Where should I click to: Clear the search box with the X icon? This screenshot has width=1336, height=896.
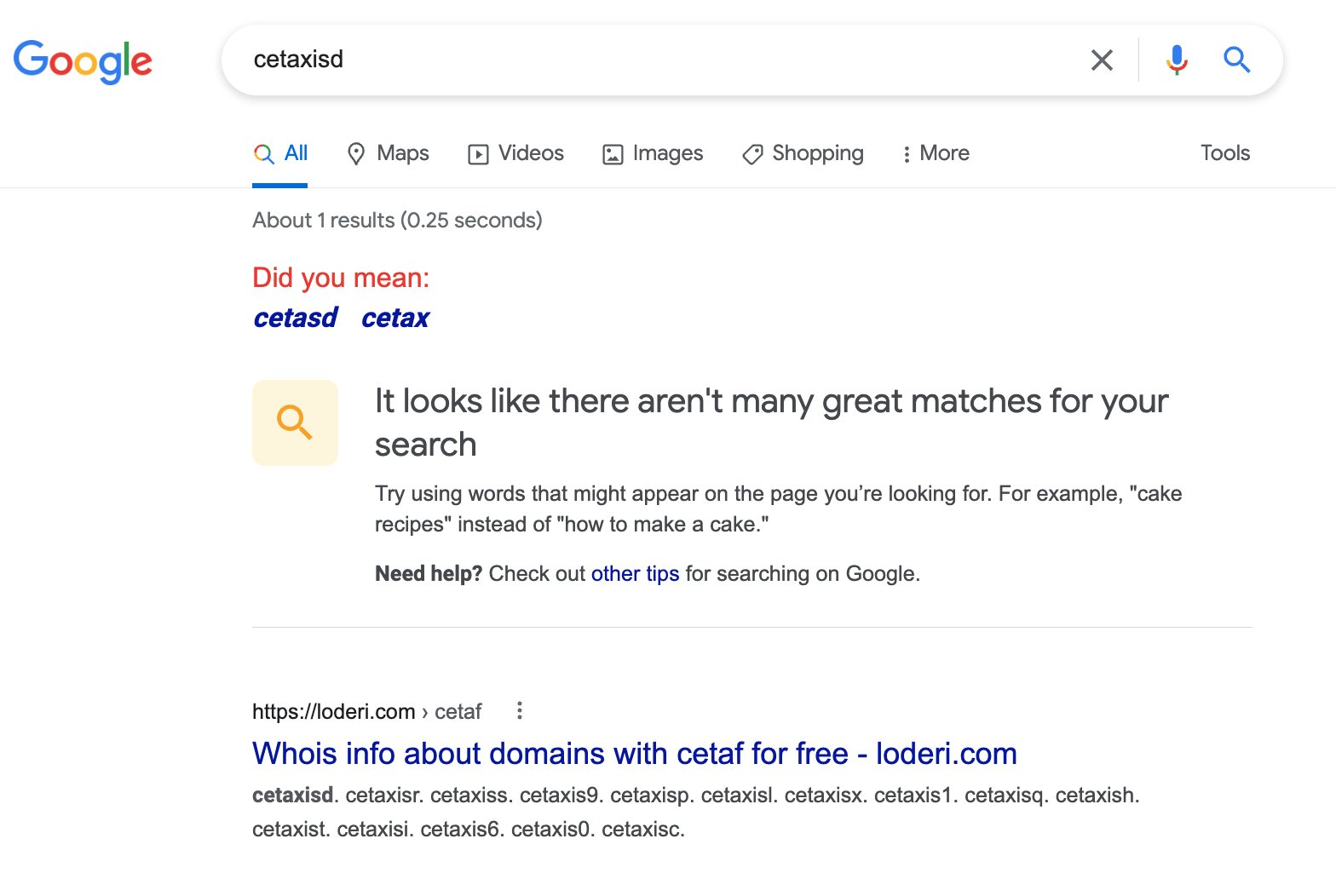[x=1102, y=60]
